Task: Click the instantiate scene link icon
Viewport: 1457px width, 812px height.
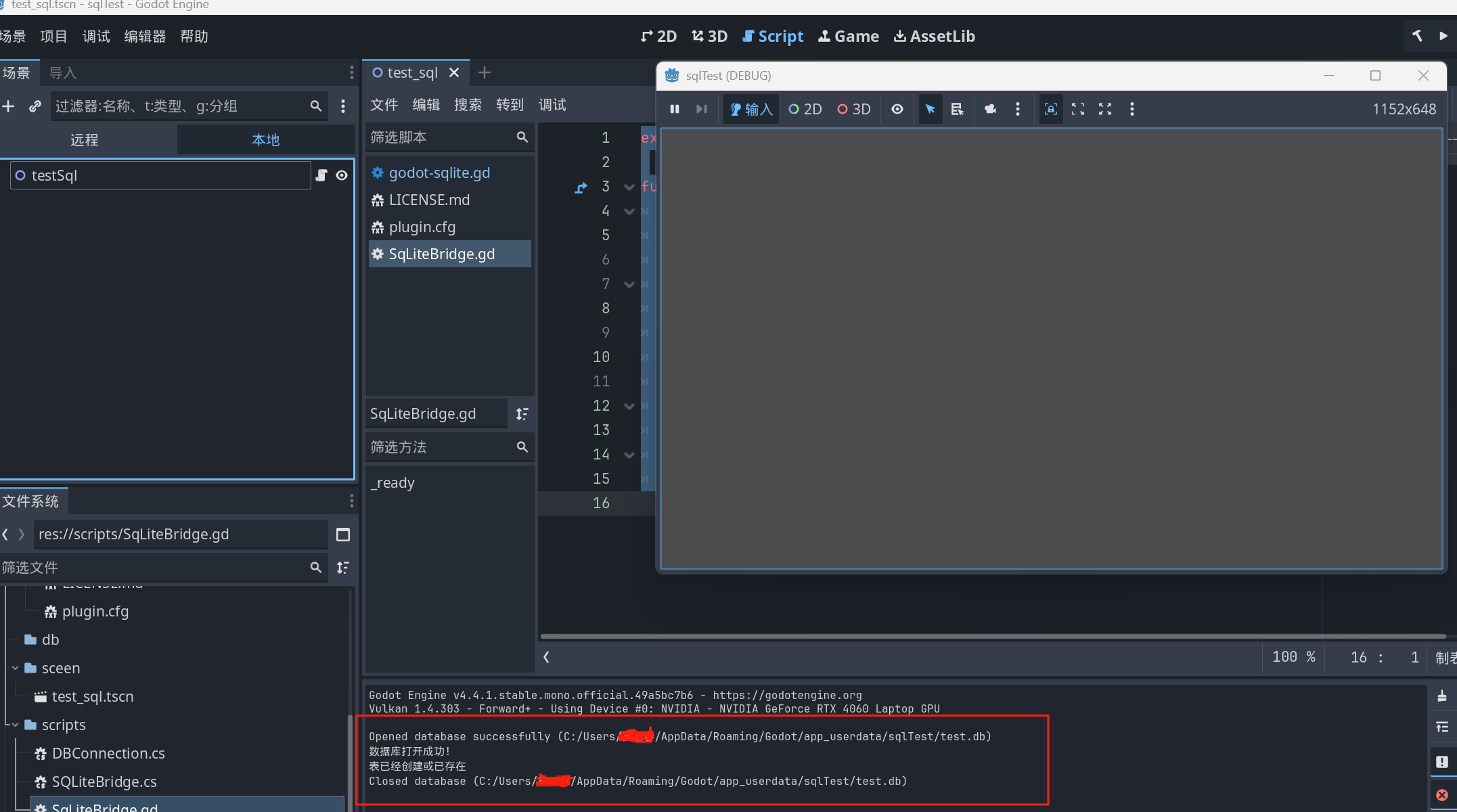Action: (35, 106)
